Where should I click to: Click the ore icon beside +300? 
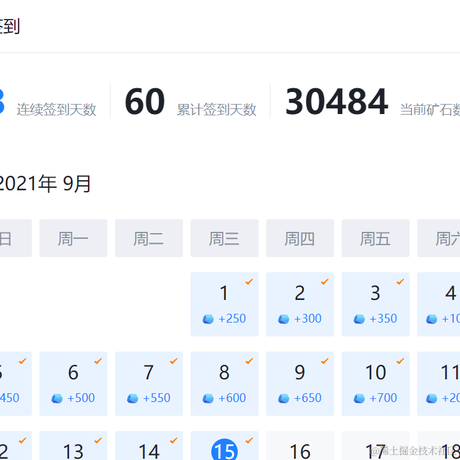[284, 319]
